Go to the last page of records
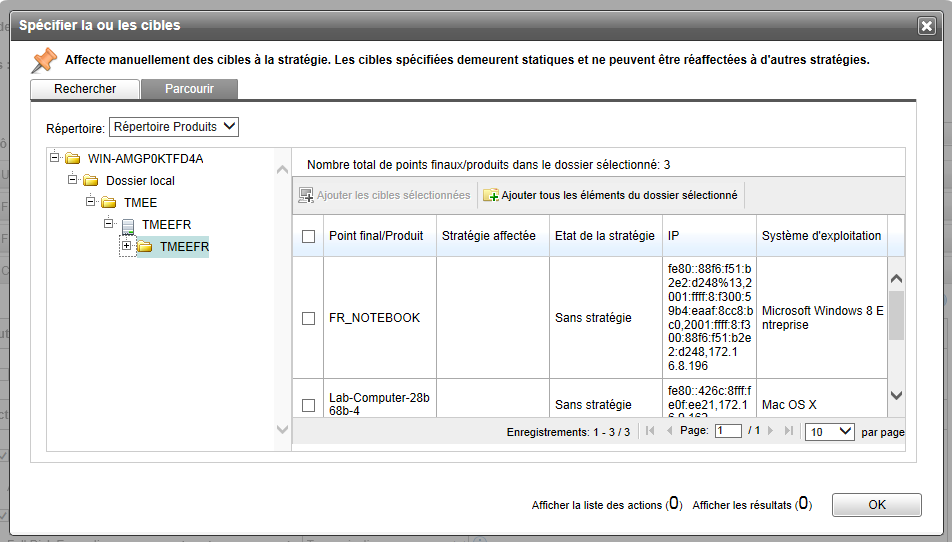 (x=789, y=431)
